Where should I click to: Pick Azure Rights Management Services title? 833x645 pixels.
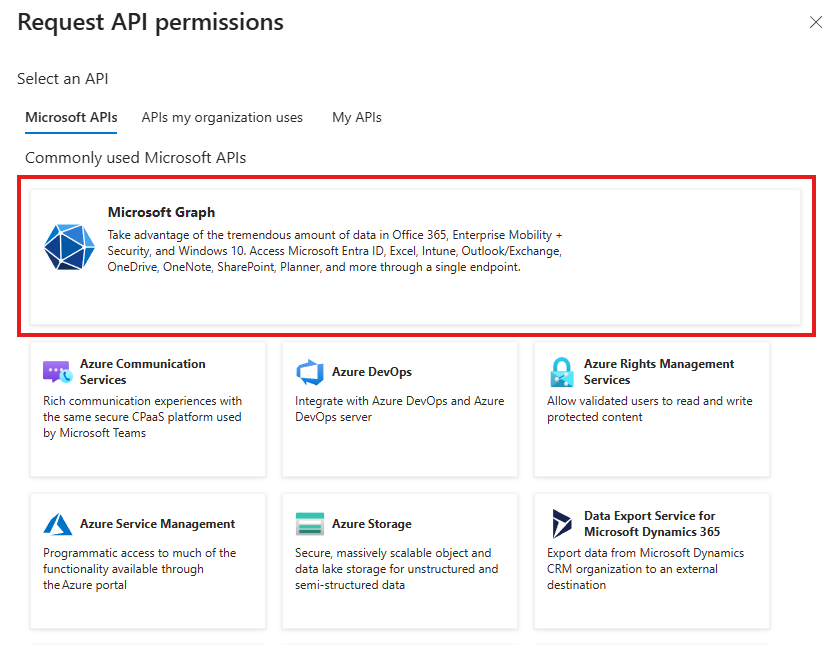click(659, 372)
